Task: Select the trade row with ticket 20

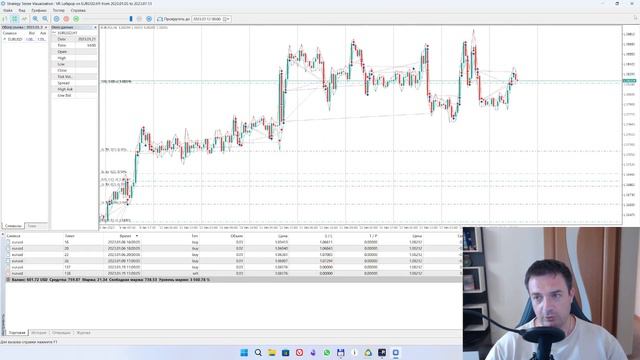Action: tap(233, 248)
